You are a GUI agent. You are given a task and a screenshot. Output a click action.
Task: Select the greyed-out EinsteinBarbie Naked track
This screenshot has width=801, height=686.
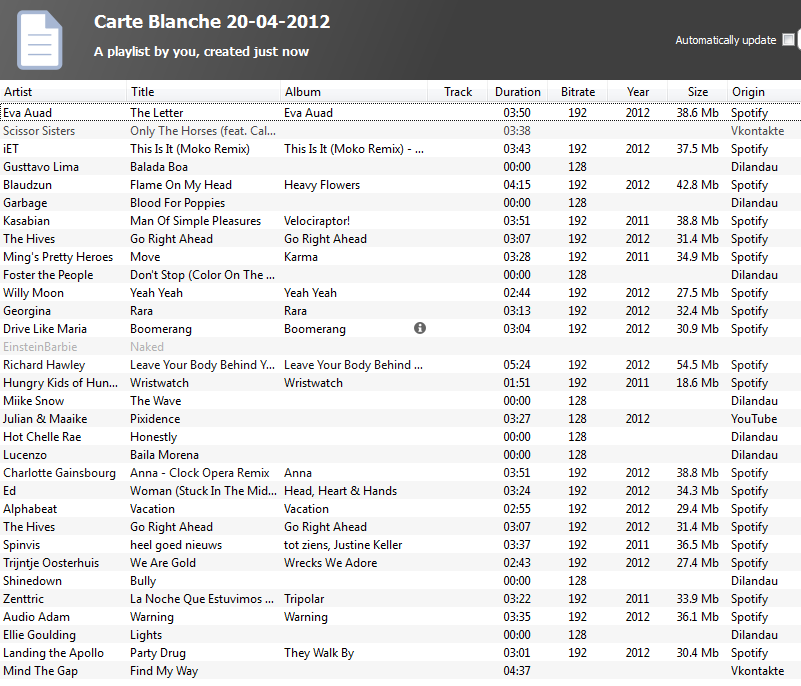tap(147, 347)
